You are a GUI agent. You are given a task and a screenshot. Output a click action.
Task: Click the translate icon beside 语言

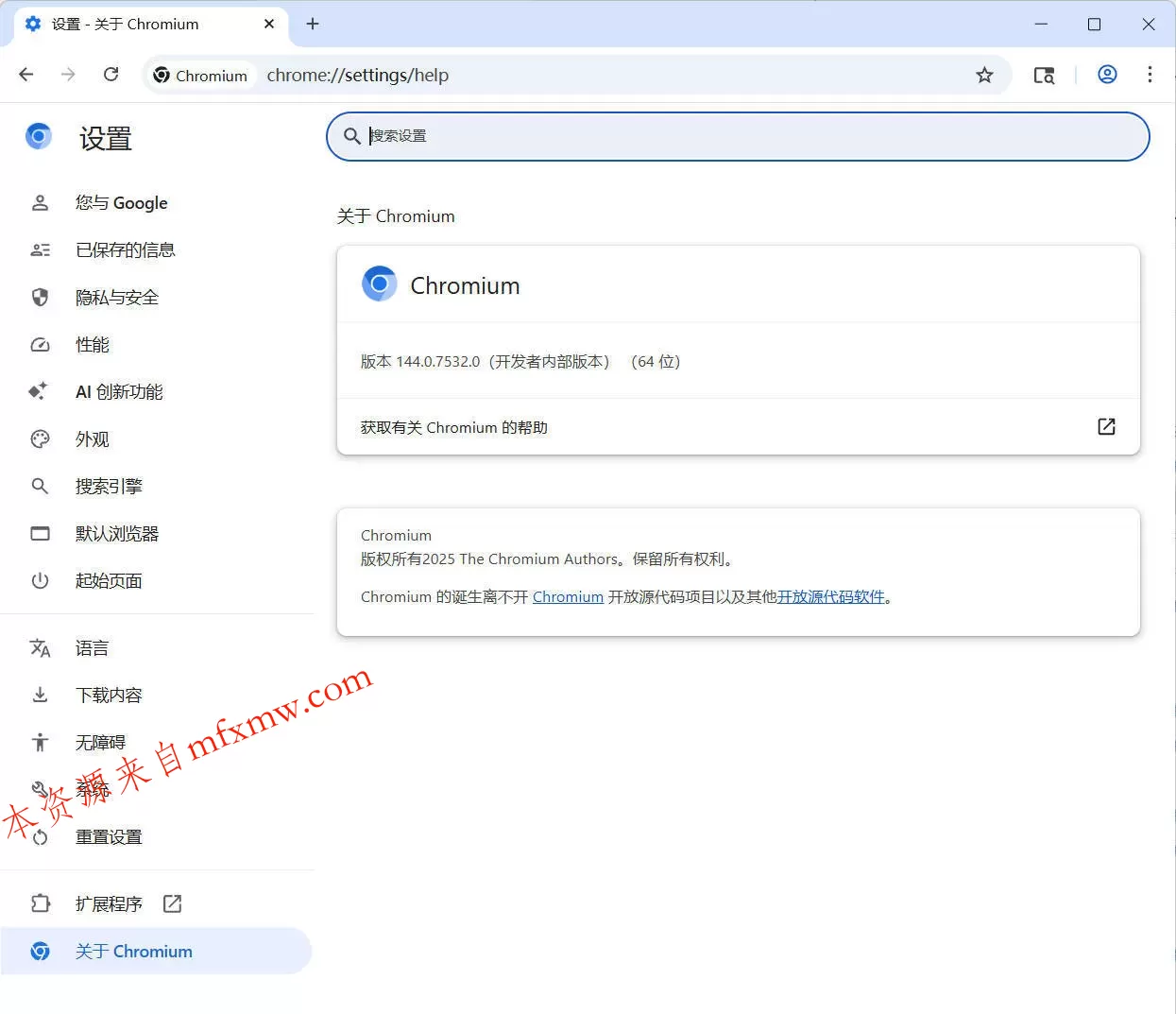(x=40, y=647)
